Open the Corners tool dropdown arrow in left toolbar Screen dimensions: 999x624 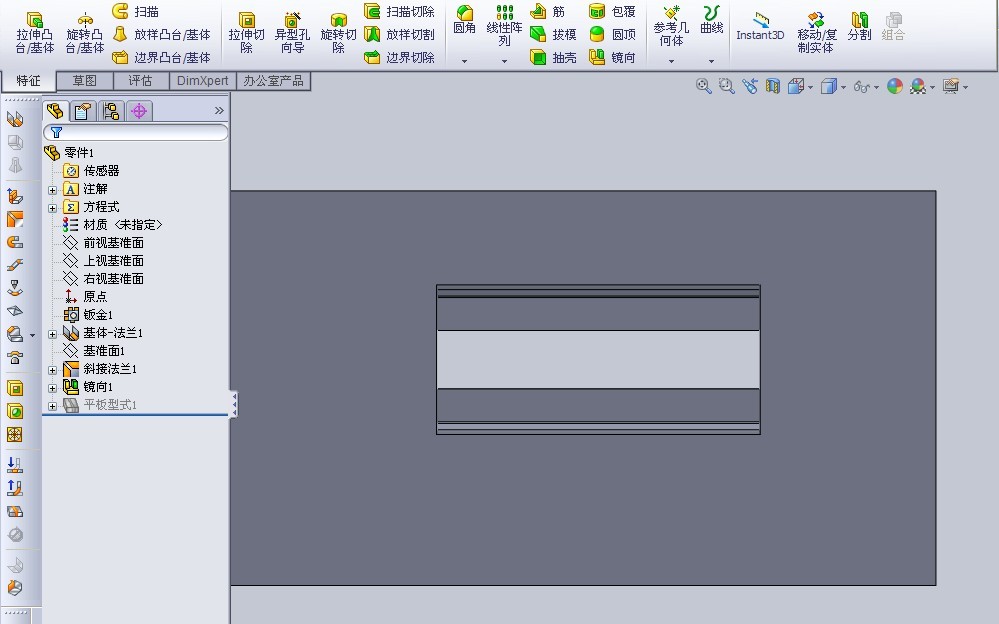[x=32, y=335]
